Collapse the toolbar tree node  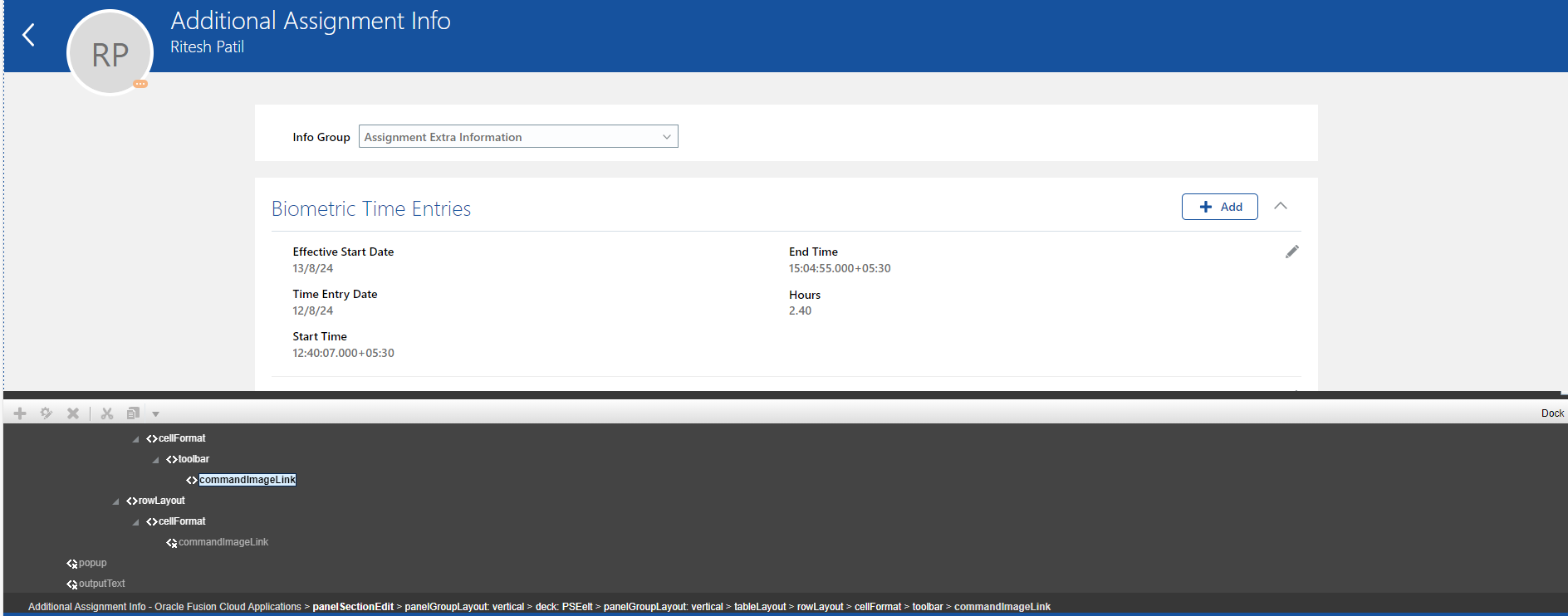click(x=155, y=460)
